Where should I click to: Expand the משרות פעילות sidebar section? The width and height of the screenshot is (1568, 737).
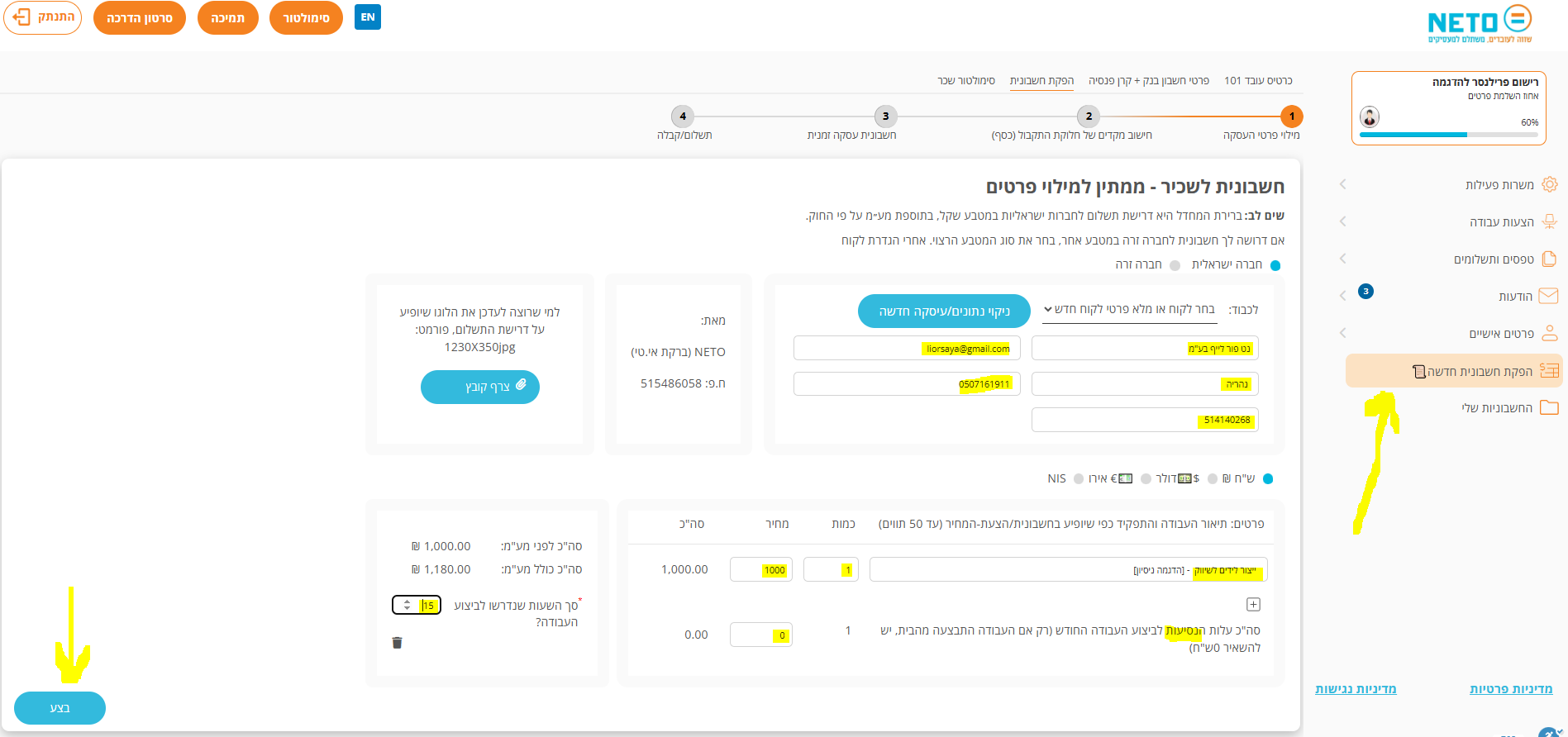click(1342, 184)
